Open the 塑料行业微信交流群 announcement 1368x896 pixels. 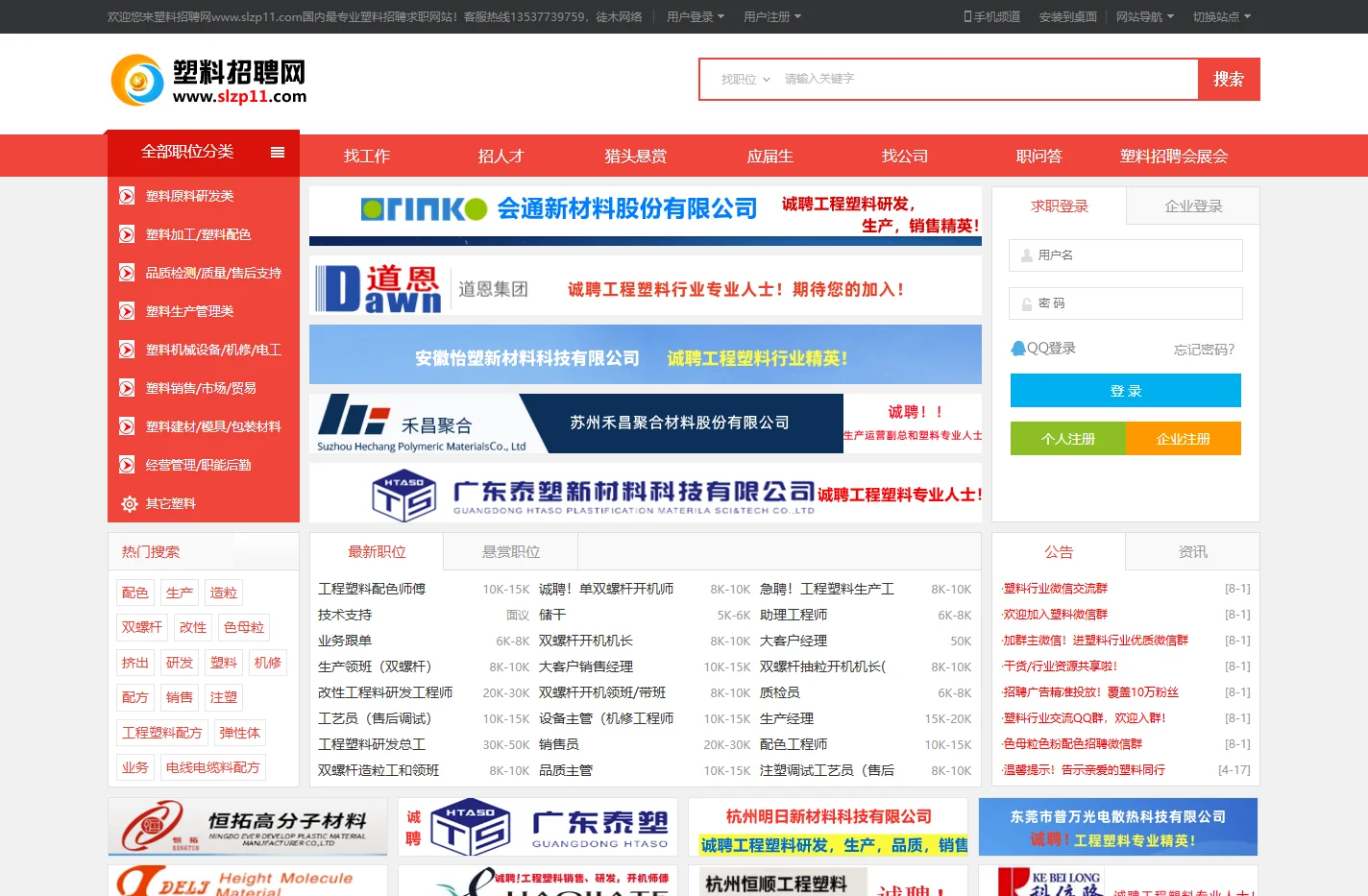1056,589
